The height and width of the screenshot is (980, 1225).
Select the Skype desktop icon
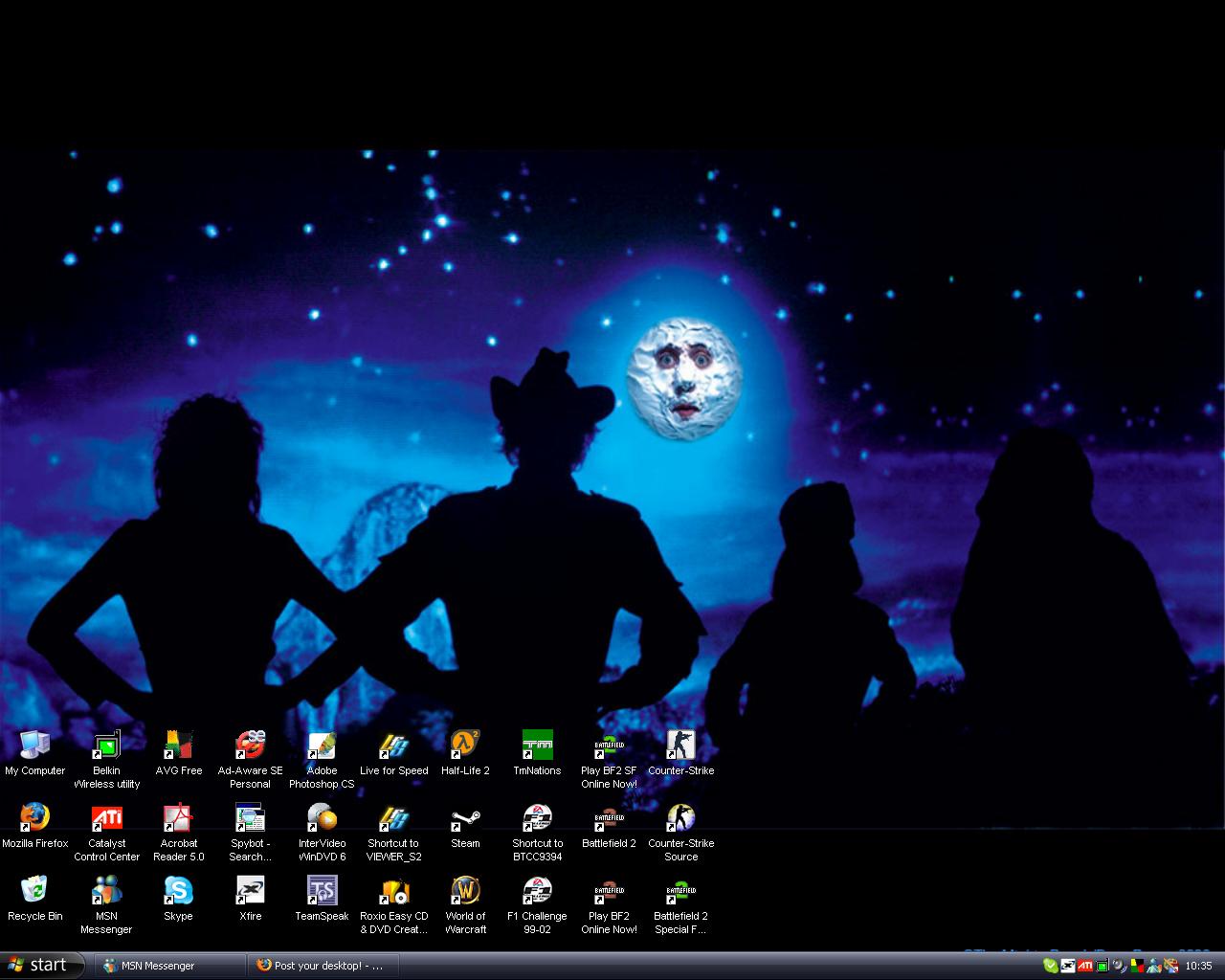point(178,898)
